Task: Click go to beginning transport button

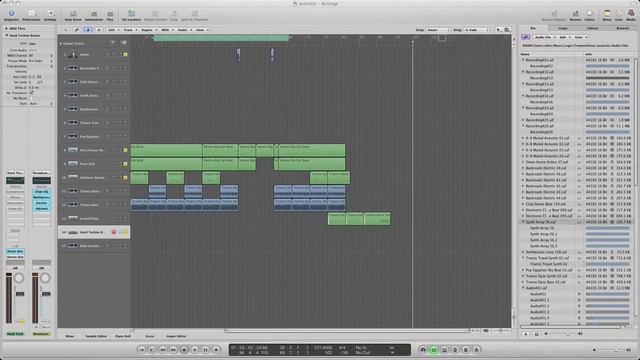Action: [141, 350]
